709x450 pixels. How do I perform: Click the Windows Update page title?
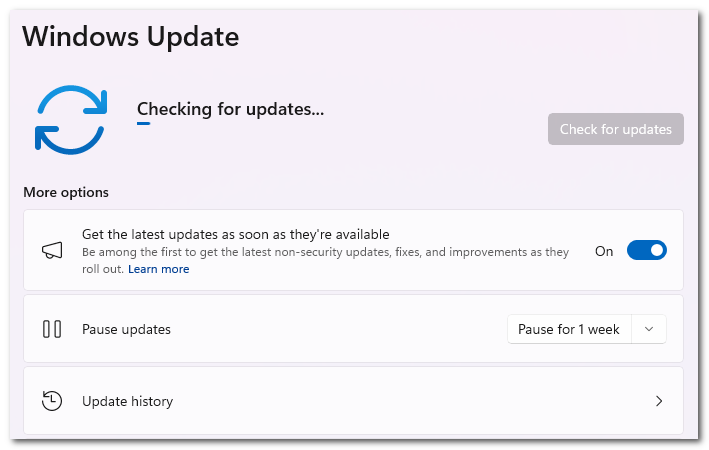[x=131, y=37]
